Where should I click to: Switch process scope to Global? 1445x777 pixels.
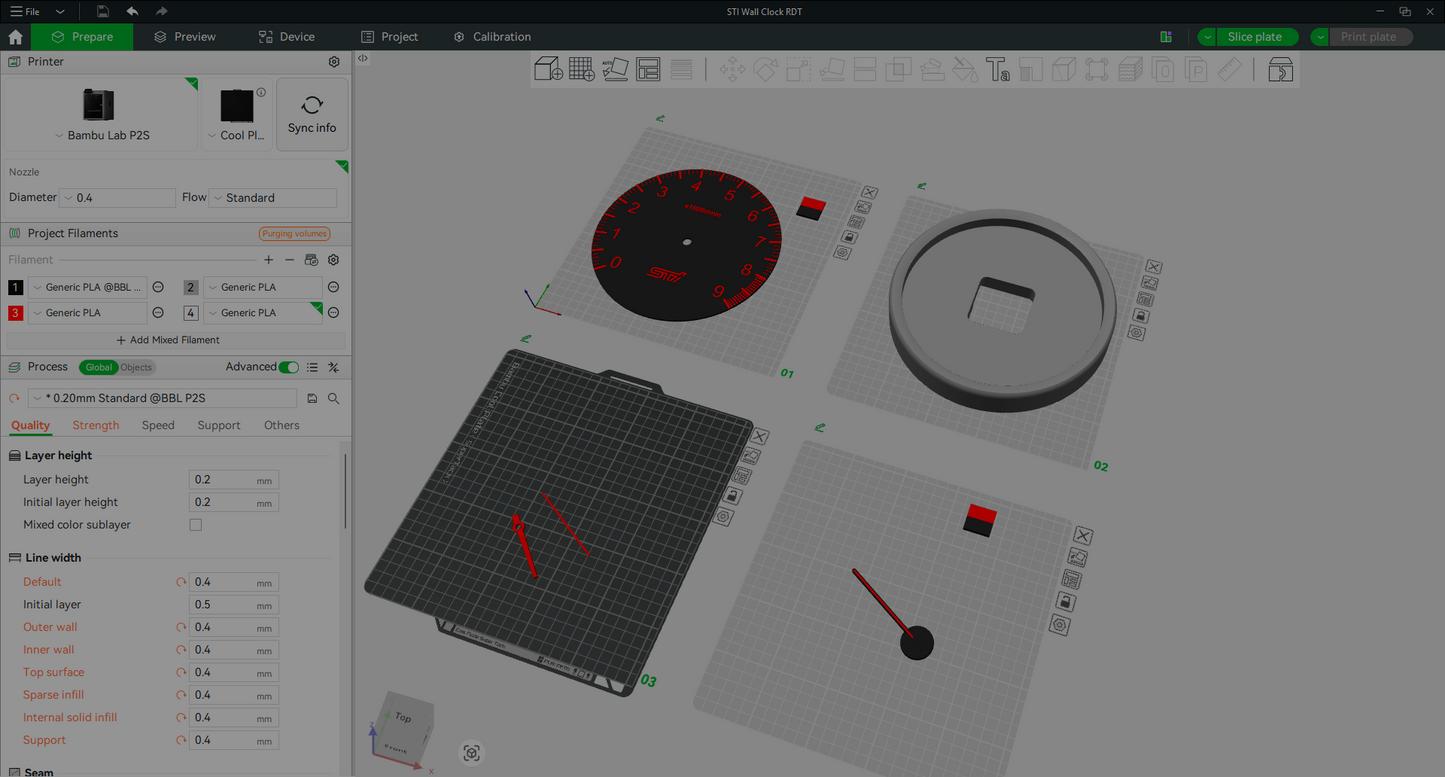(x=99, y=367)
